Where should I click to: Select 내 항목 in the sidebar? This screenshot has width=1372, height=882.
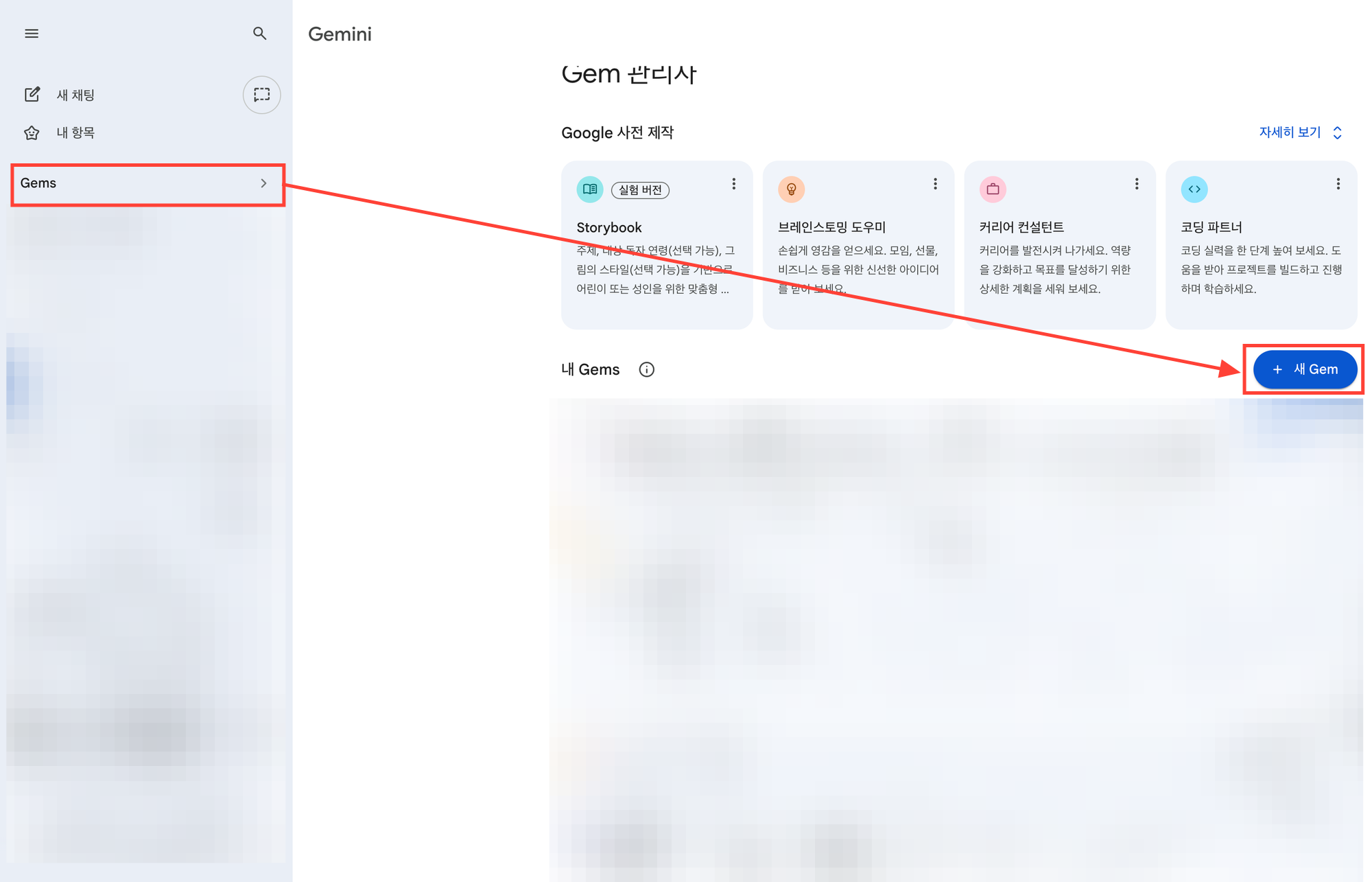[75, 132]
